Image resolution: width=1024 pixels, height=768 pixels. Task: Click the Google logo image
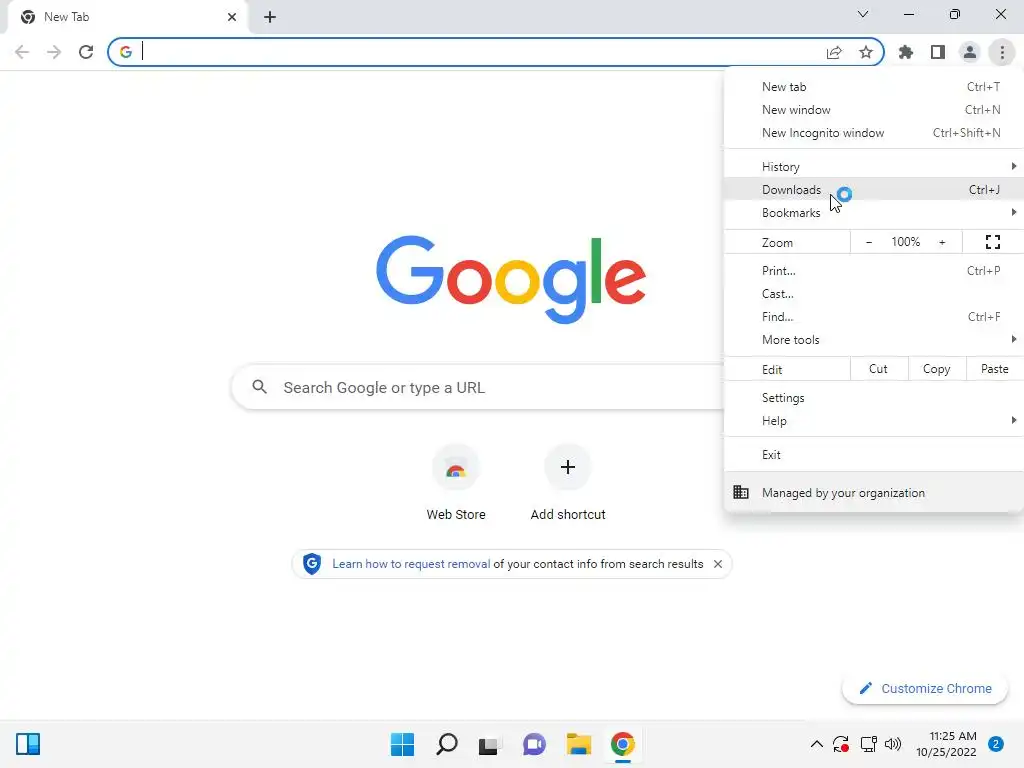click(511, 280)
